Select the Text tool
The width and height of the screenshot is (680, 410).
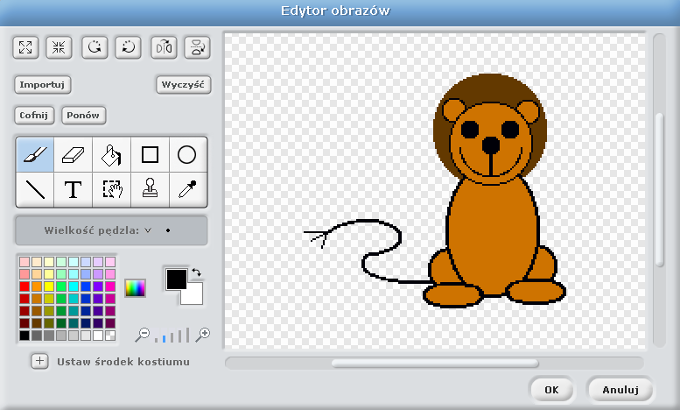point(73,190)
